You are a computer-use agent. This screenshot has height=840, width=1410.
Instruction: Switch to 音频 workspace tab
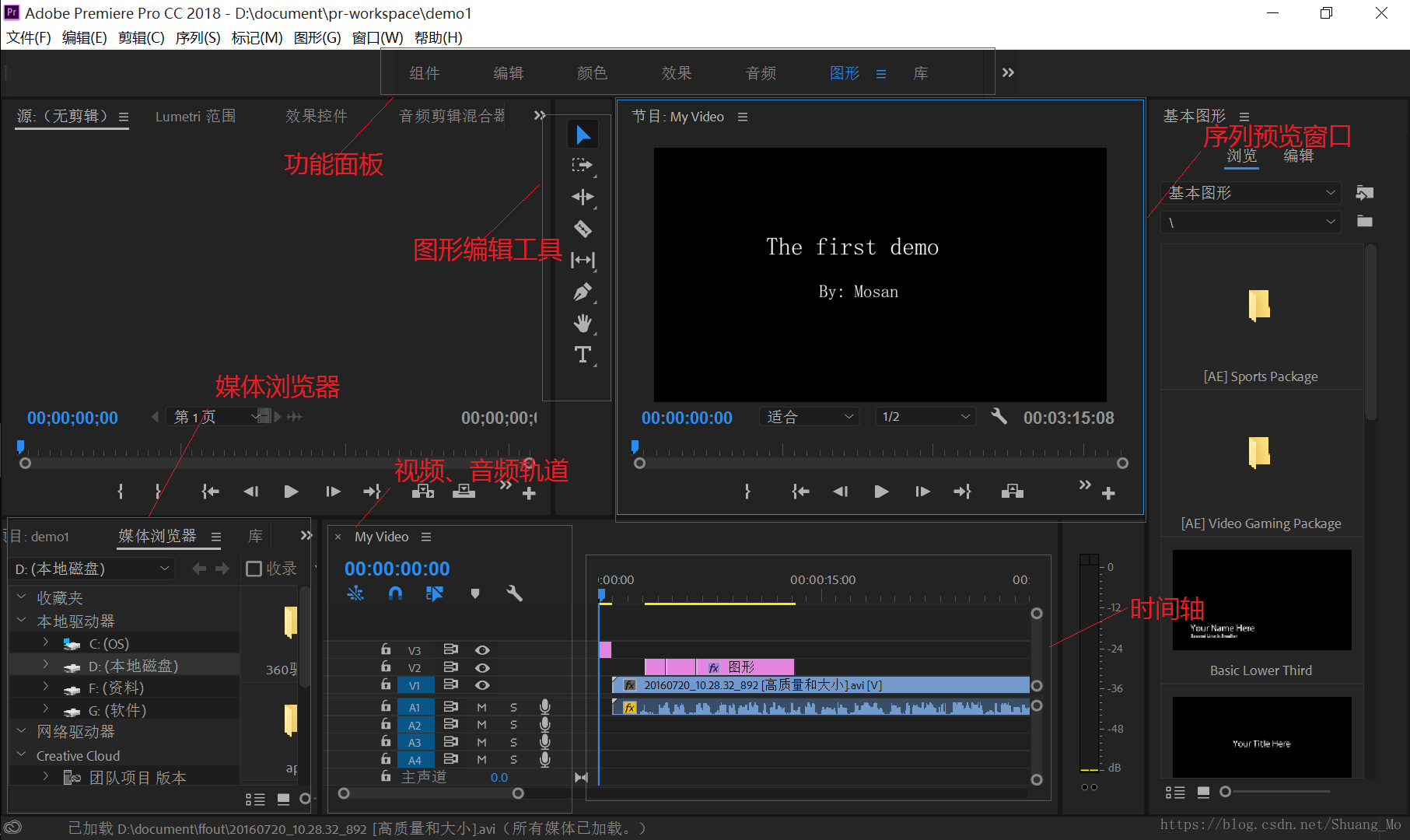(x=761, y=73)
